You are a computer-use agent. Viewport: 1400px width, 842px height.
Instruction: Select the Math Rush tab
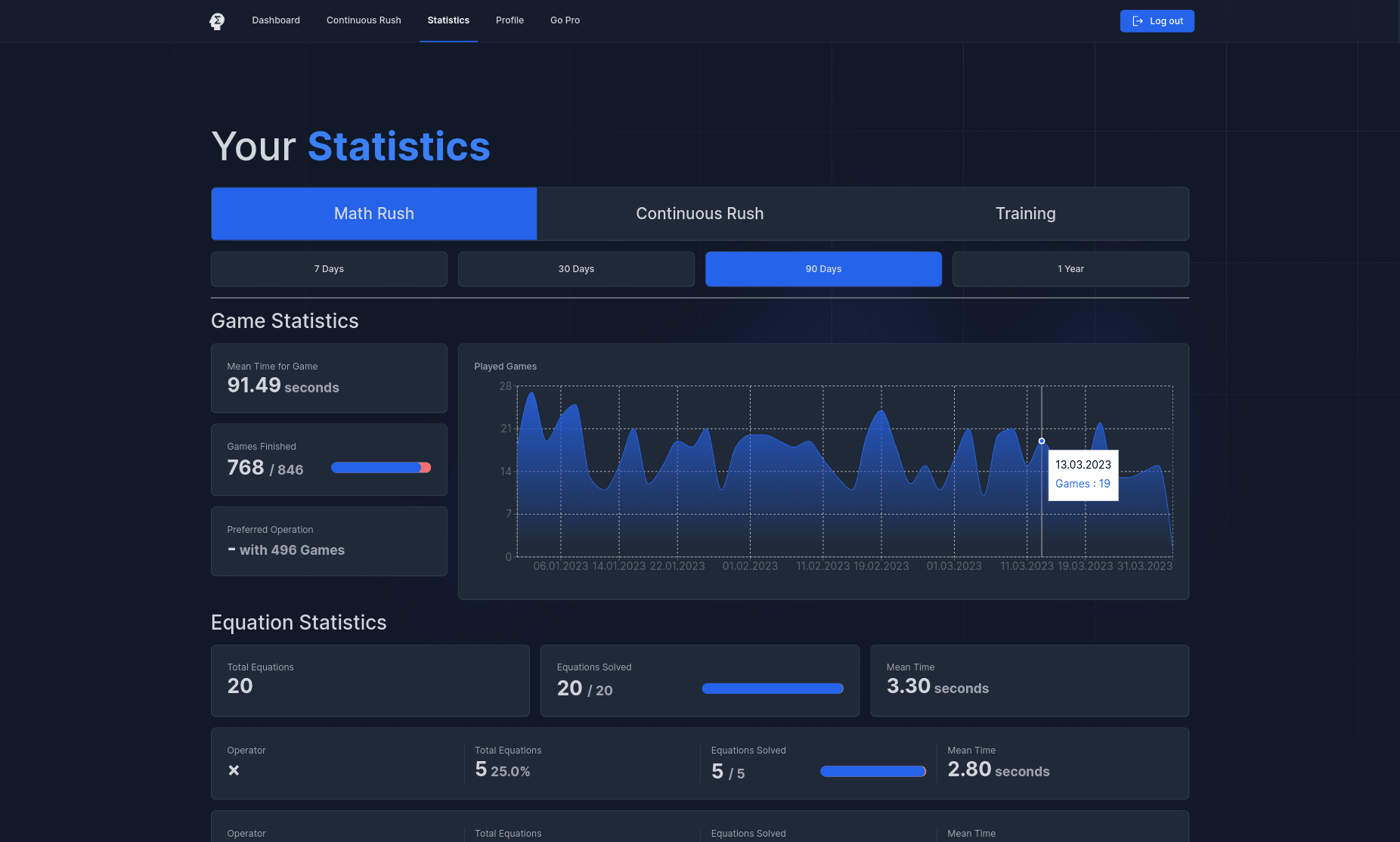click(x=374, y=214)
